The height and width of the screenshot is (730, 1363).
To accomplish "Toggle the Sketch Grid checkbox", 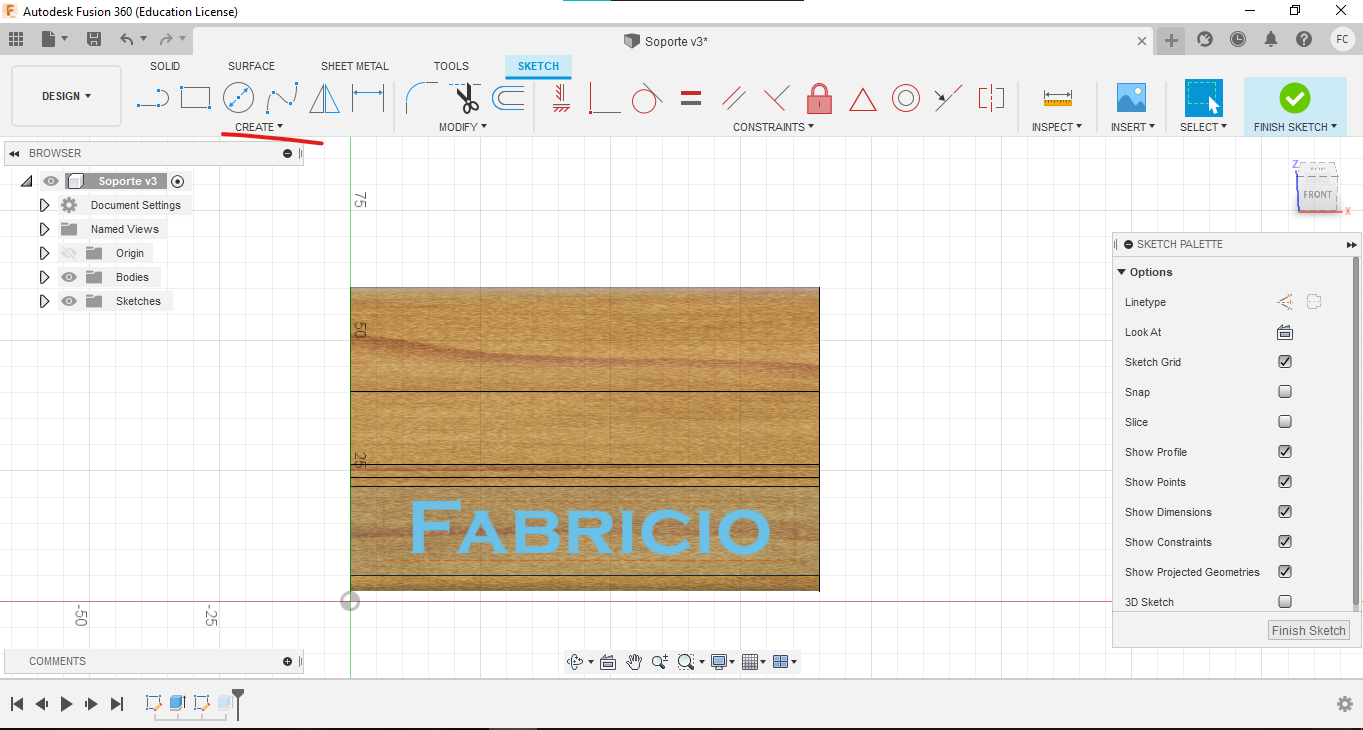I will [x=1285, y=362].
